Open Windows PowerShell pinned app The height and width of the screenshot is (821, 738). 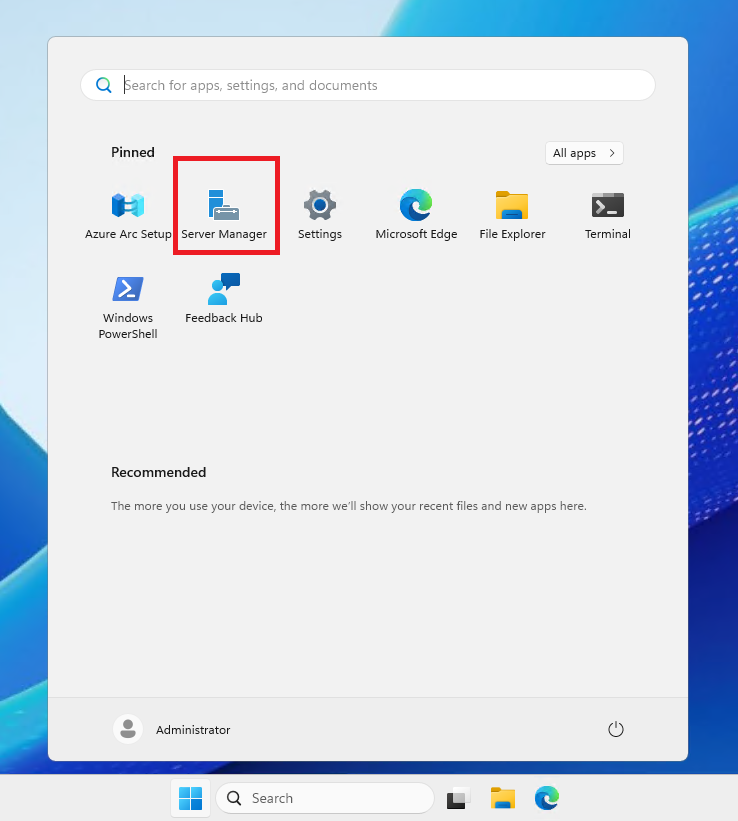click(128, 306)
